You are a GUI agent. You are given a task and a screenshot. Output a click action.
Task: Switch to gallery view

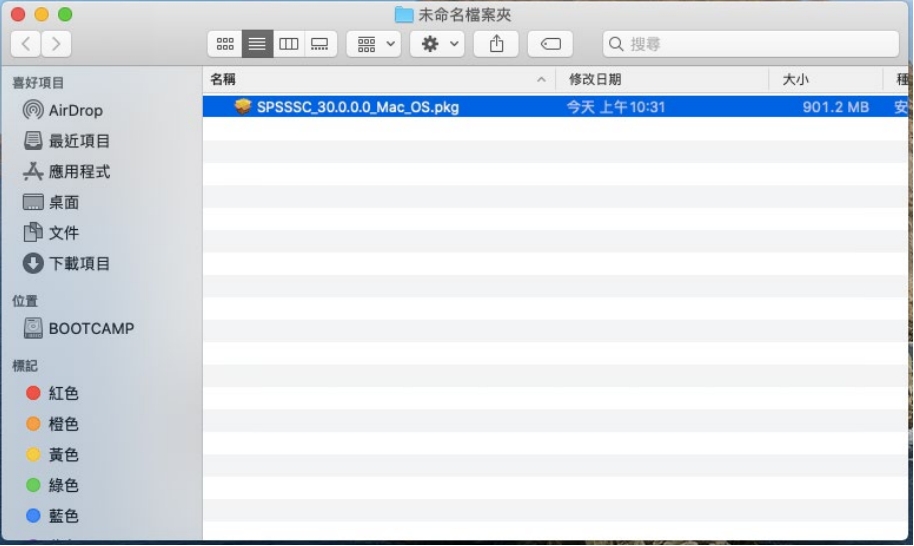pos(320,44)
